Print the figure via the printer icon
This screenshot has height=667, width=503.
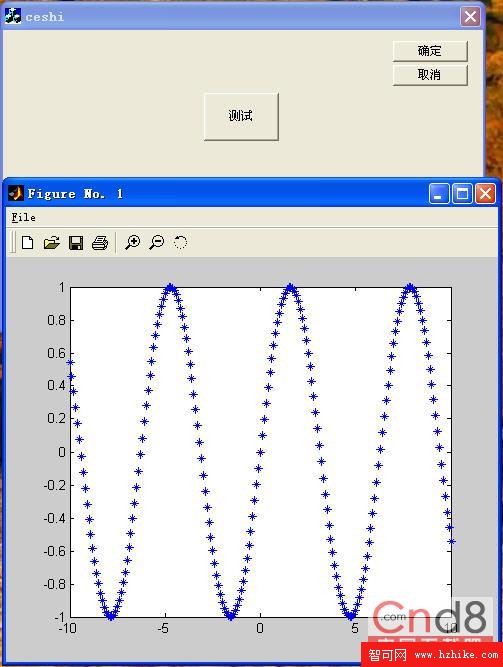pyautogui.click(x=100, y=243)
